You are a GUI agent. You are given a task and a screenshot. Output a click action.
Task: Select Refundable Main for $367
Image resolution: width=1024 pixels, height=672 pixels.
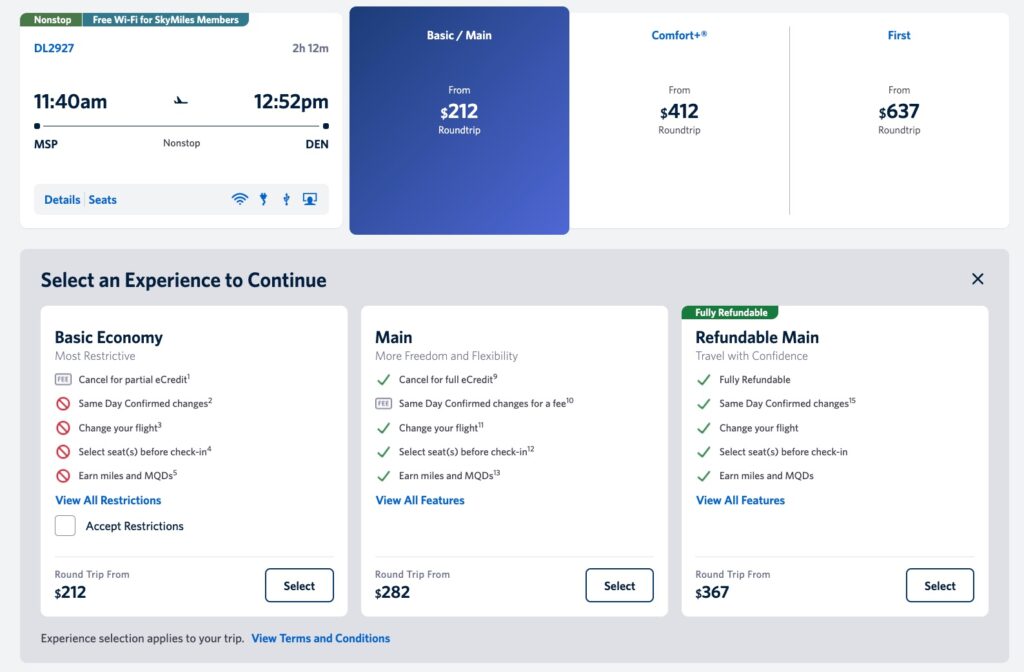pyautogui.click(x=940, y=586)
